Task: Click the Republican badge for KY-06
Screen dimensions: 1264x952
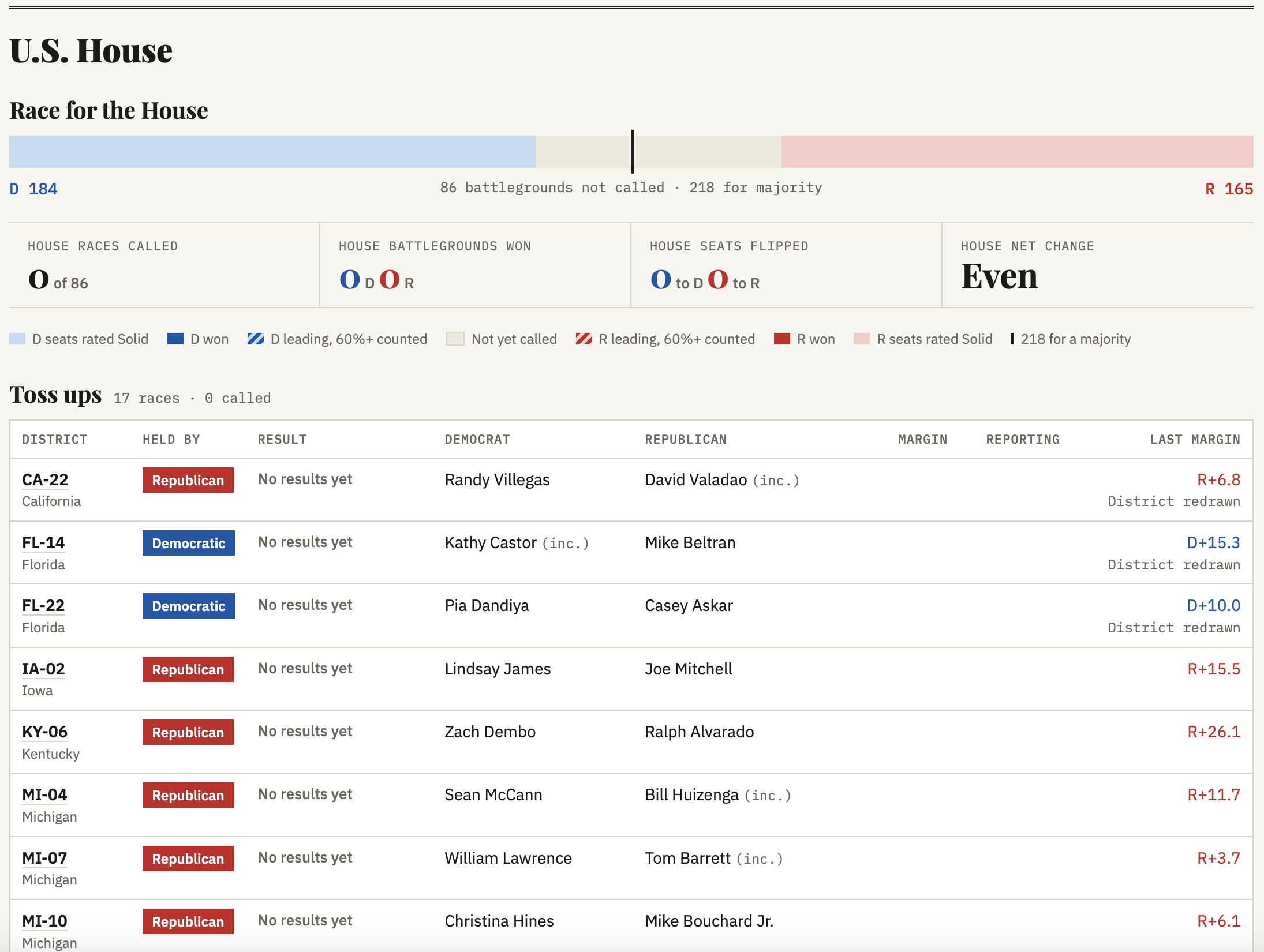Action: (188, 732)
